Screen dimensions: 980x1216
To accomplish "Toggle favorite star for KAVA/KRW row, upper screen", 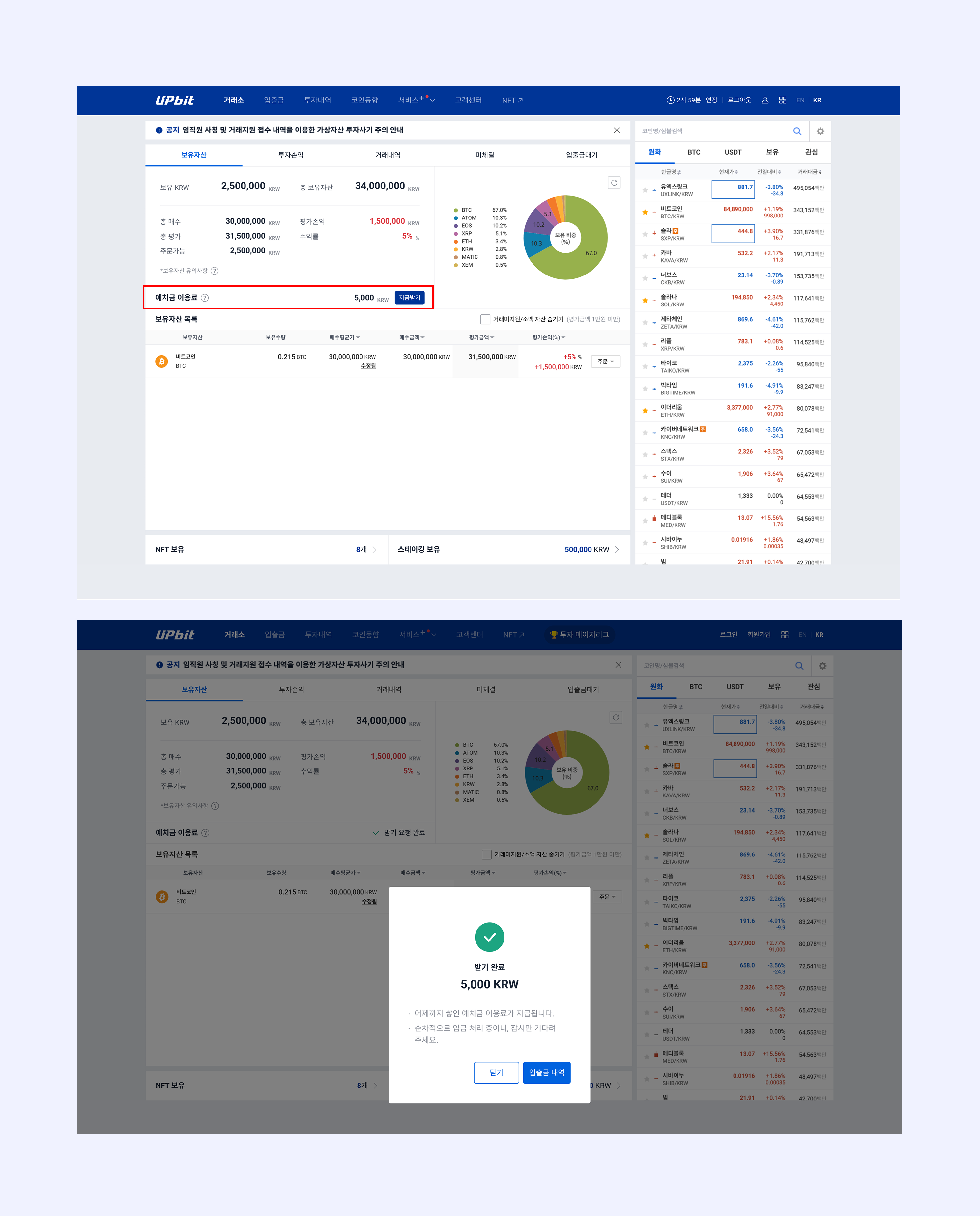I will point(645,256).
